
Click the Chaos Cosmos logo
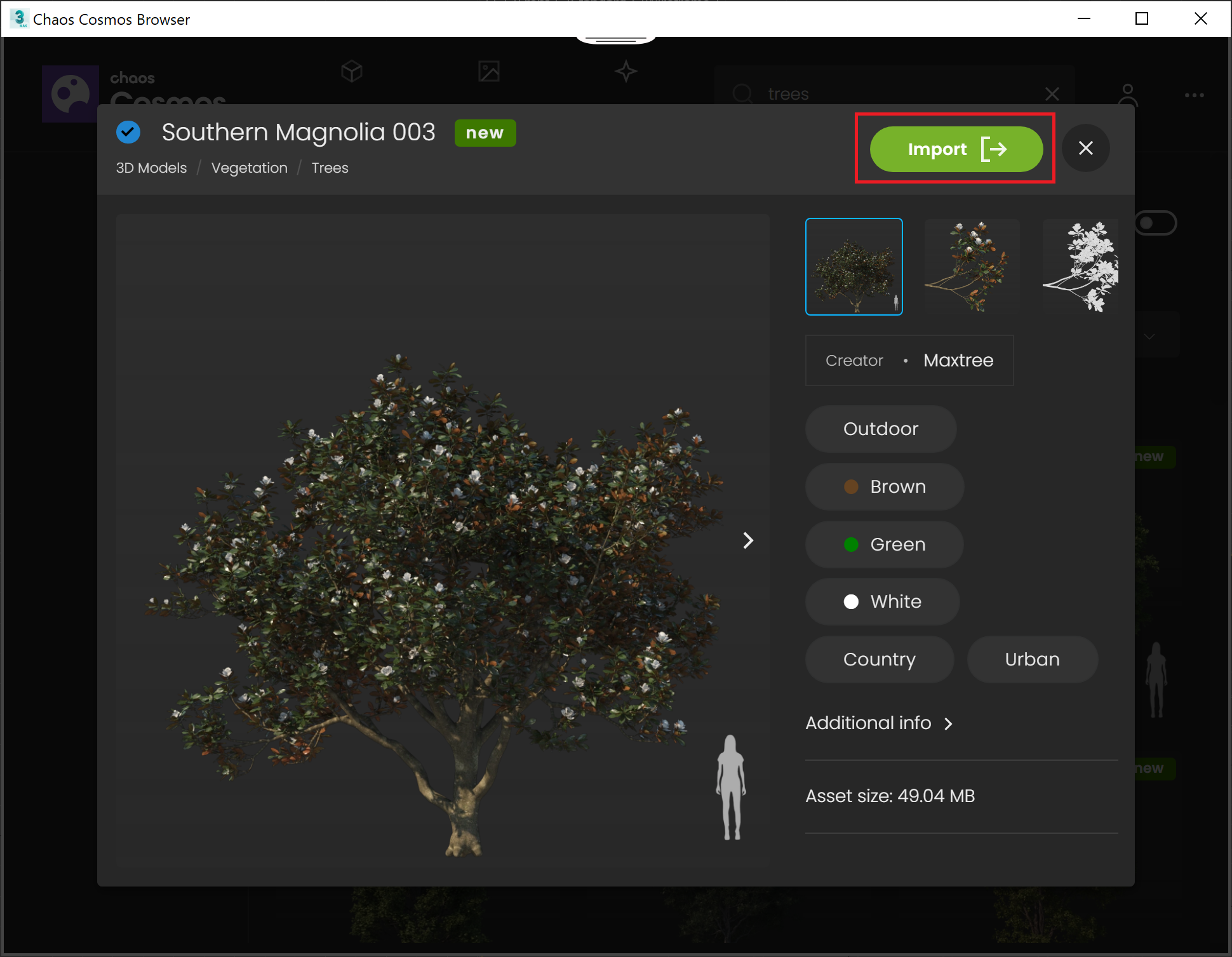pos(70,94)
